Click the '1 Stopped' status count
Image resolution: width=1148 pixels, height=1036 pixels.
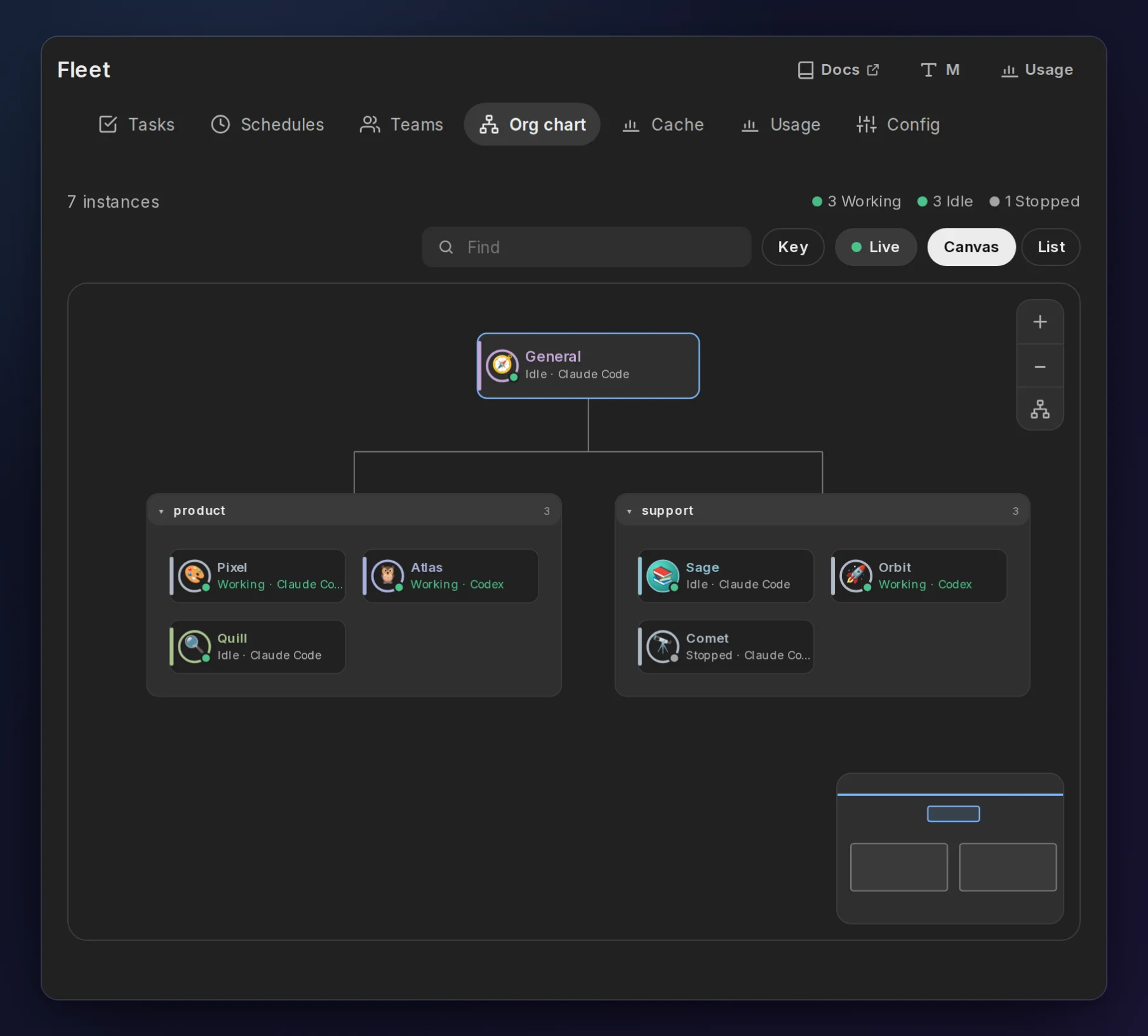(x=1034, y=201)
